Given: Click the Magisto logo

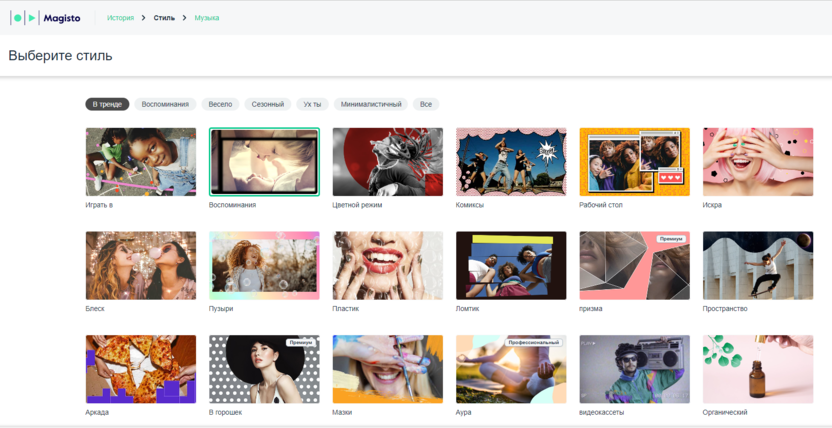Looking at the screenshot, I should tap(46, 18).
